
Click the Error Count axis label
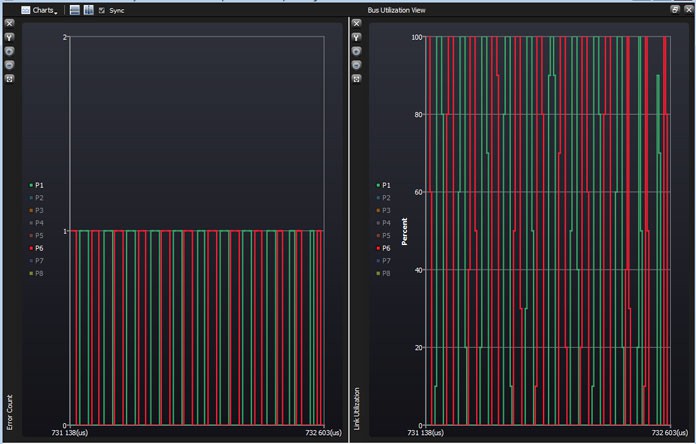point(10,412)
